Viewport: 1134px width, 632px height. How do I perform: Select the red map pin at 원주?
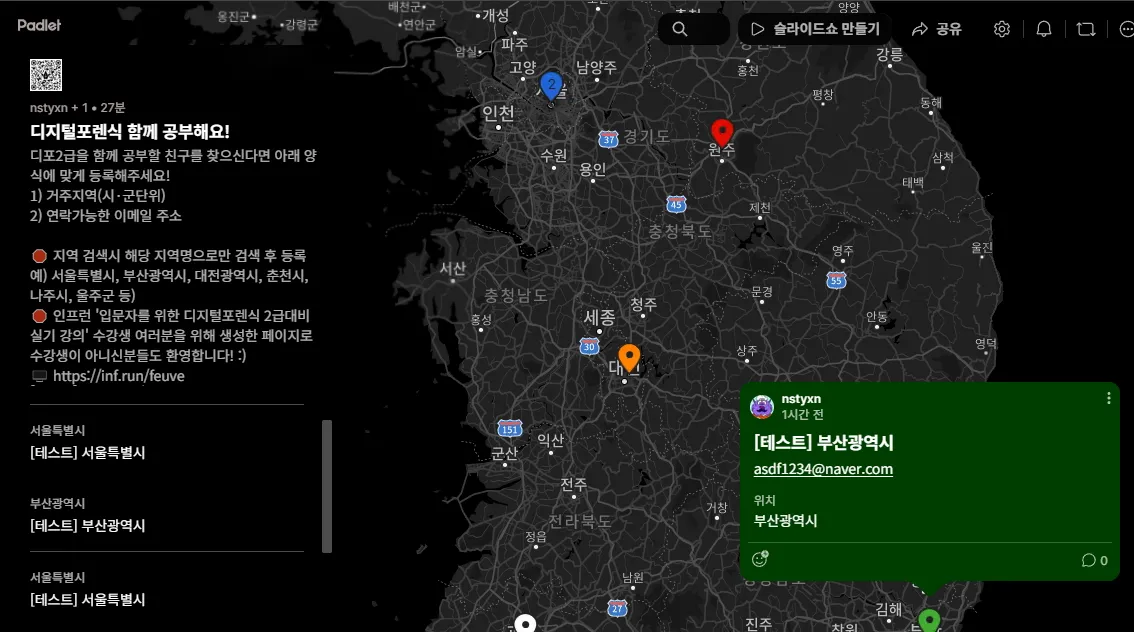(722, 133)
